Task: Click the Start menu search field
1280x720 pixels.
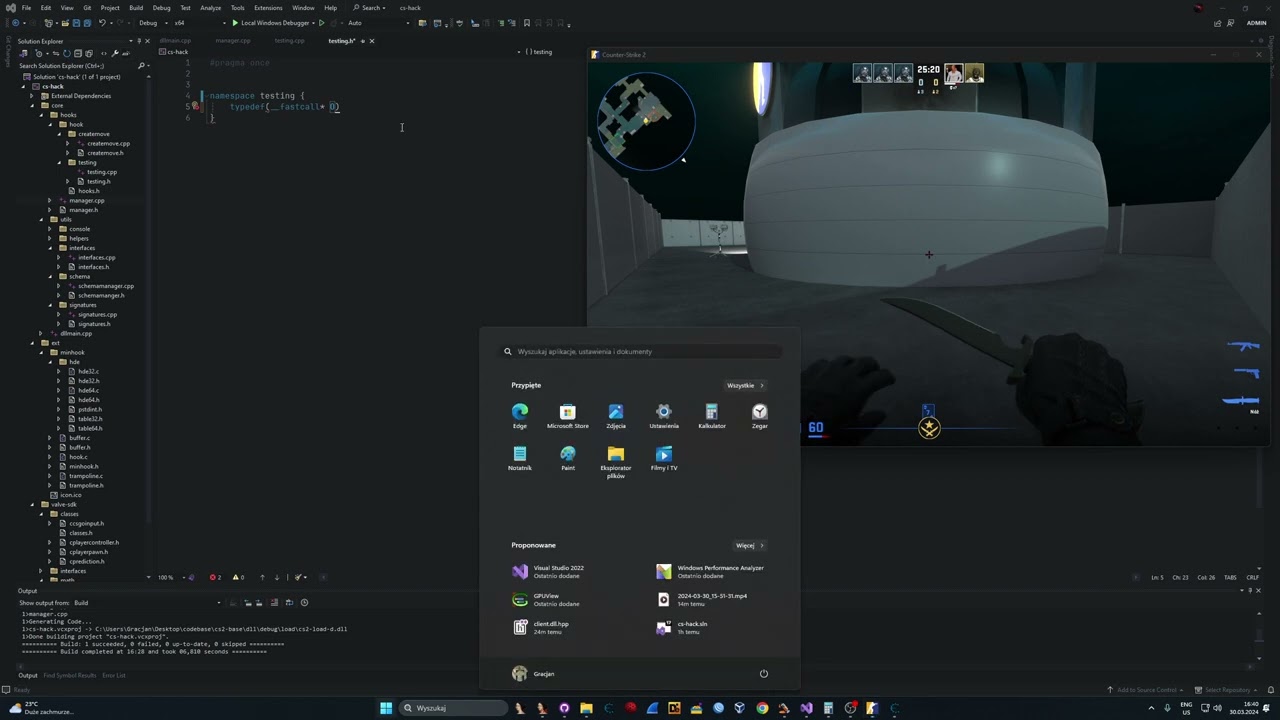Action: (x=640, y=352)
